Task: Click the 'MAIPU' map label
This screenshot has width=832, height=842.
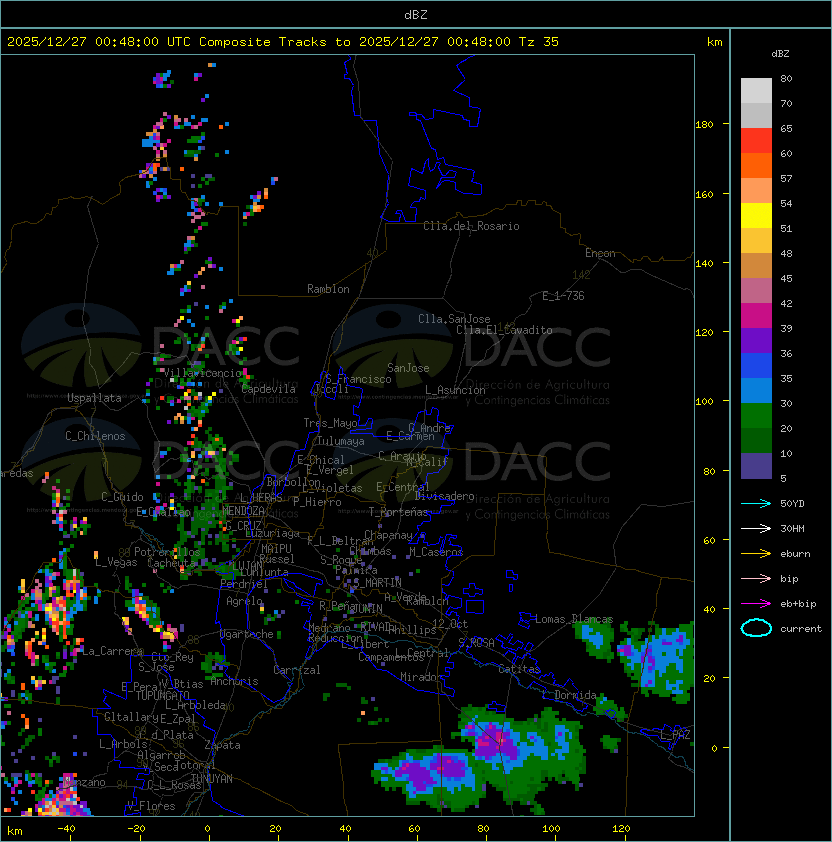Action: 276,549
